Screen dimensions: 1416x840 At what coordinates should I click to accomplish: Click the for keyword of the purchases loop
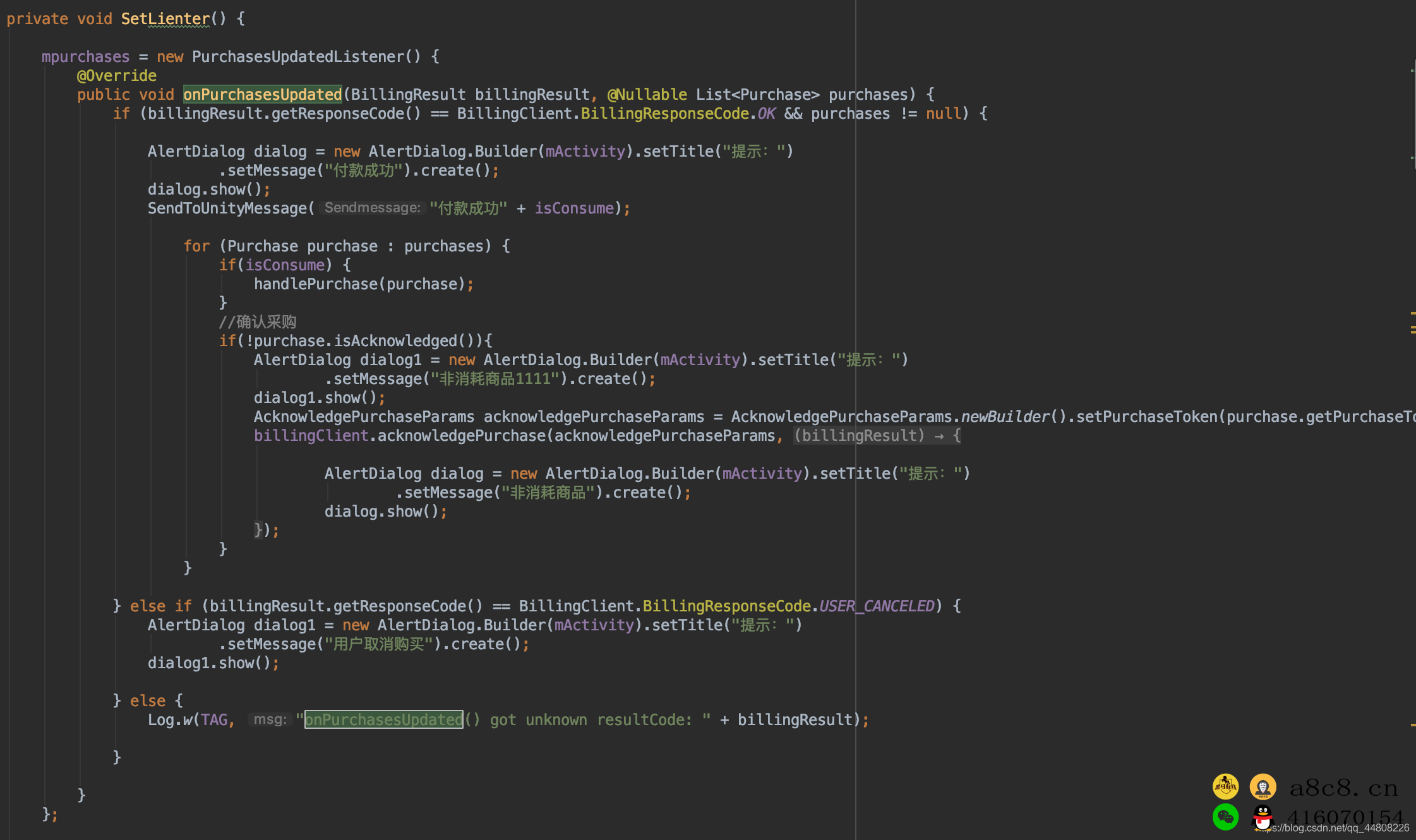coord(196,246)
